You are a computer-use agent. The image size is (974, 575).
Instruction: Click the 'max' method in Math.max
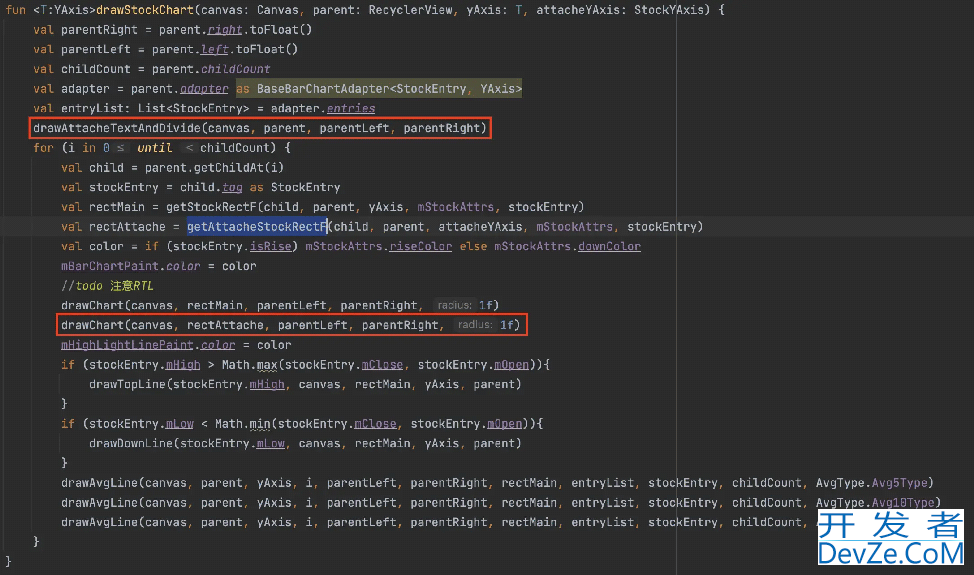tap(266, 365)
